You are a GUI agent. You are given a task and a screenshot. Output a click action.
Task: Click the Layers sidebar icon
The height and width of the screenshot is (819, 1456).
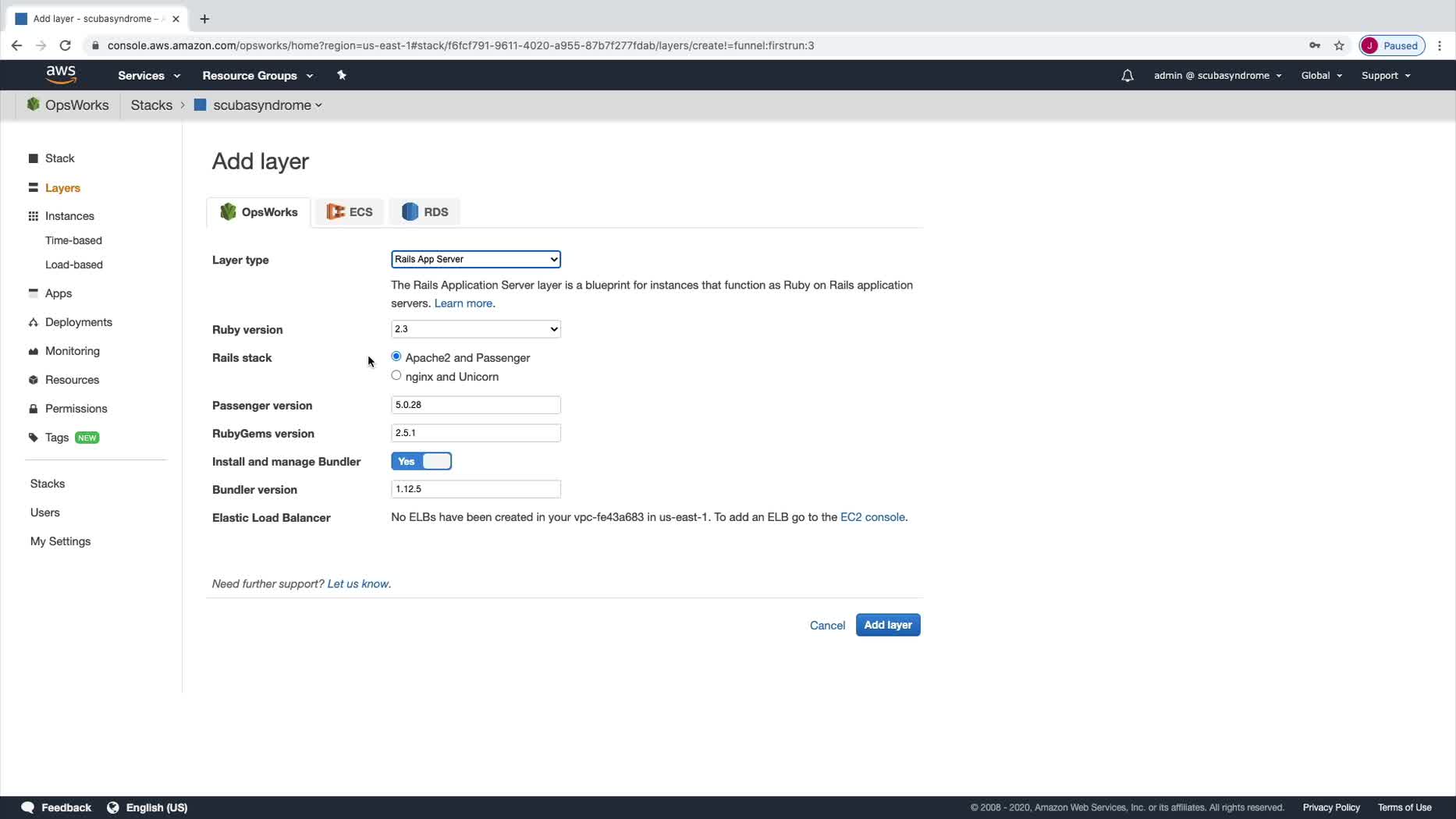[34, 188]
